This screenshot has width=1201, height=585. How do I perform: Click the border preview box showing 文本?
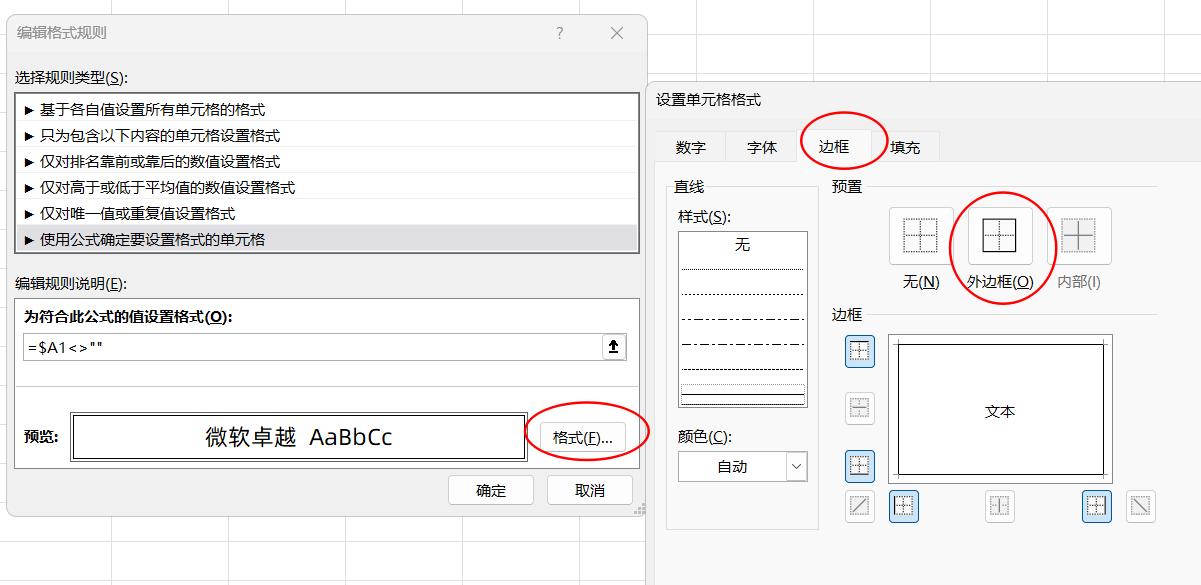point(1000,410)
